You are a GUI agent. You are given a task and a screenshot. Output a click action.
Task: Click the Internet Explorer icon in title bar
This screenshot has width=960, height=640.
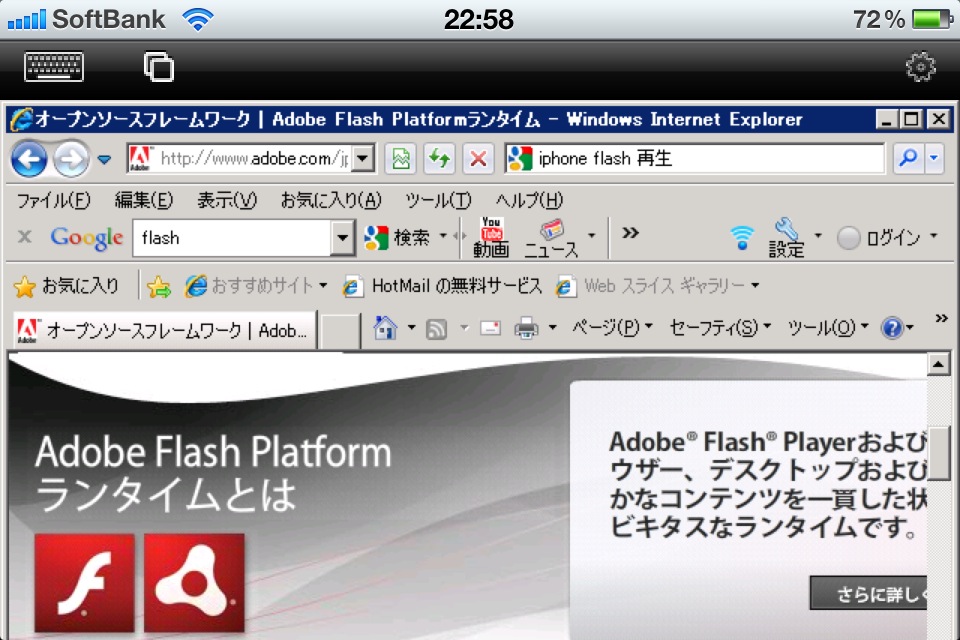[22, 119]
